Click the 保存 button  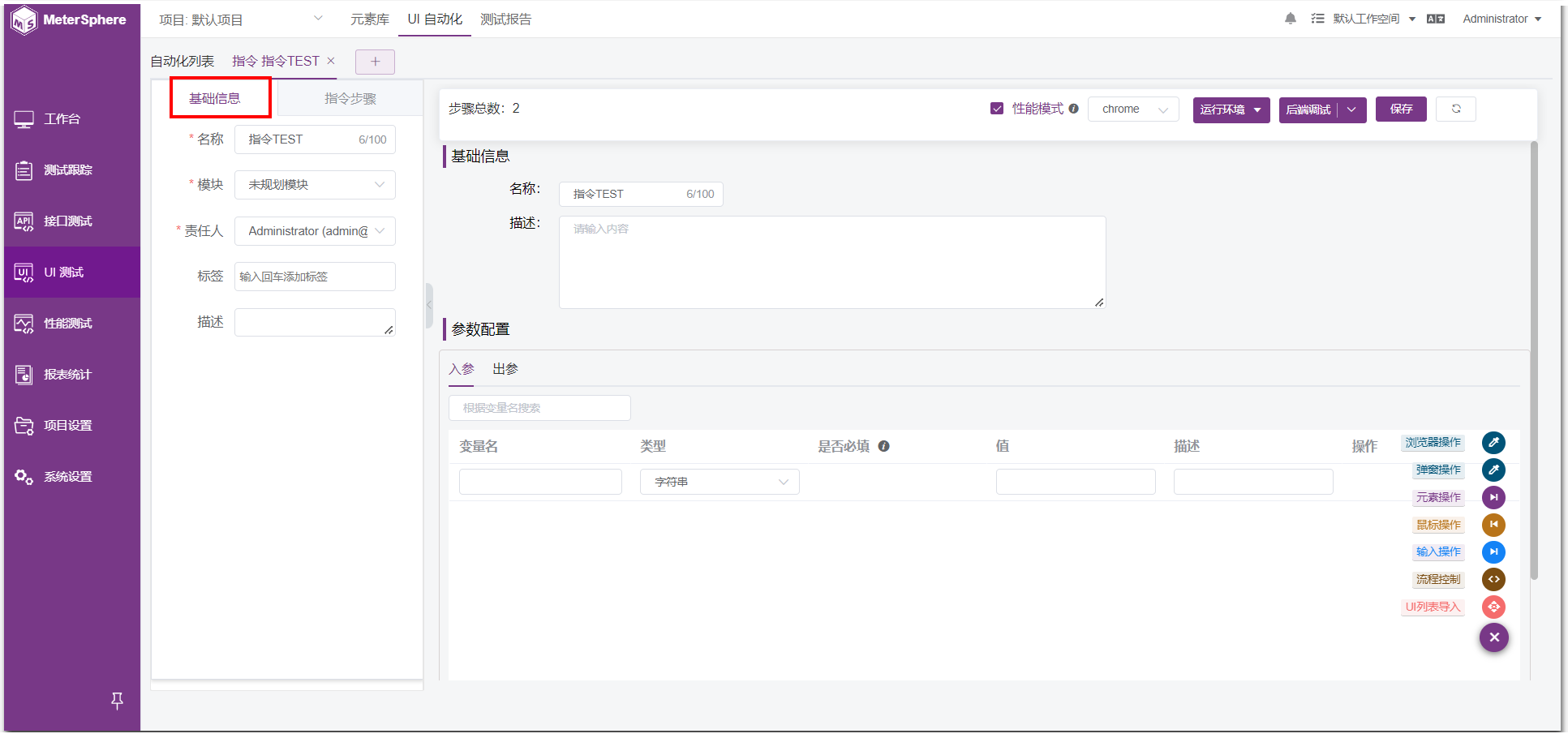click(x=1401, y=109)
